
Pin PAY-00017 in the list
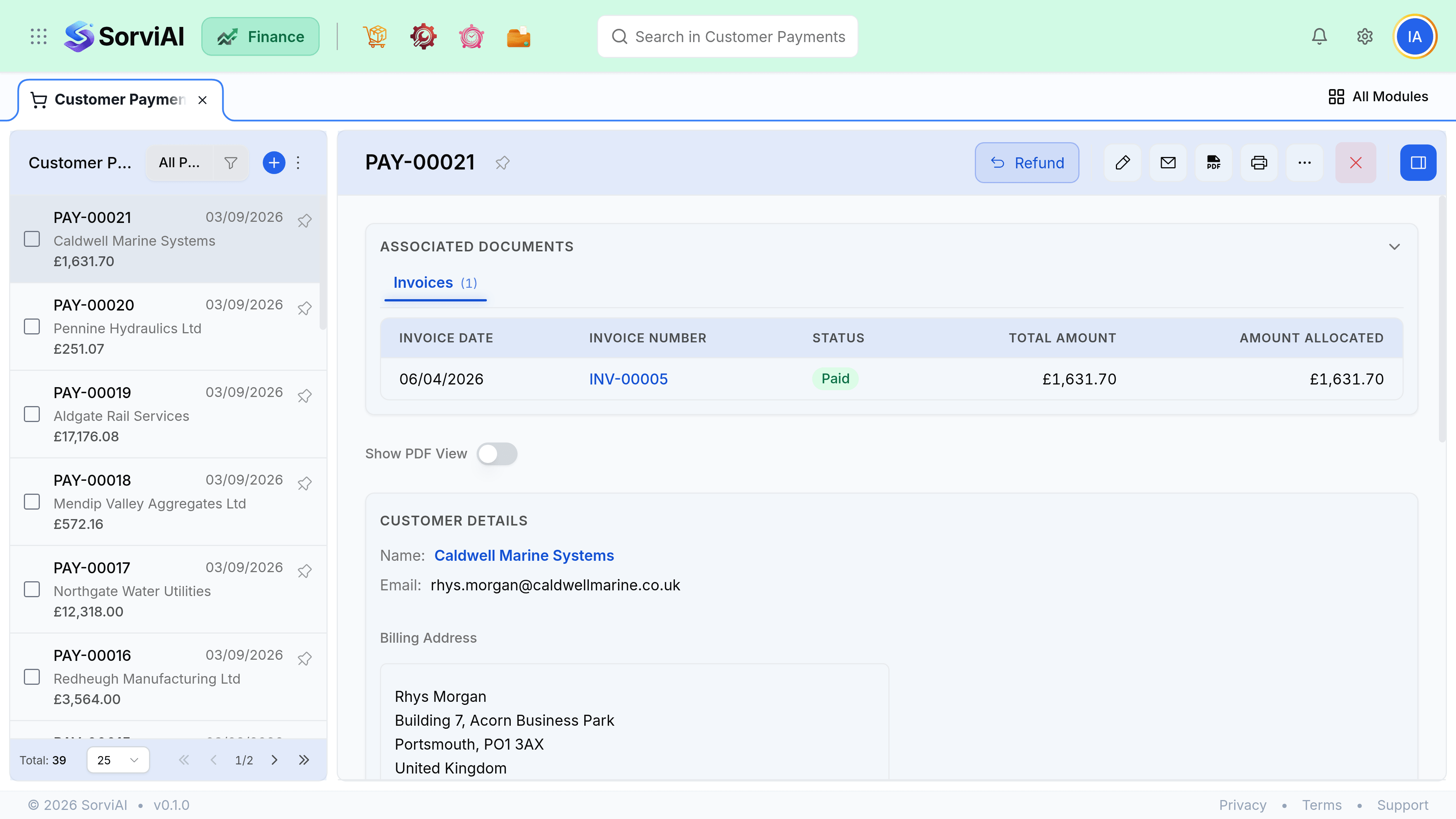304,571
